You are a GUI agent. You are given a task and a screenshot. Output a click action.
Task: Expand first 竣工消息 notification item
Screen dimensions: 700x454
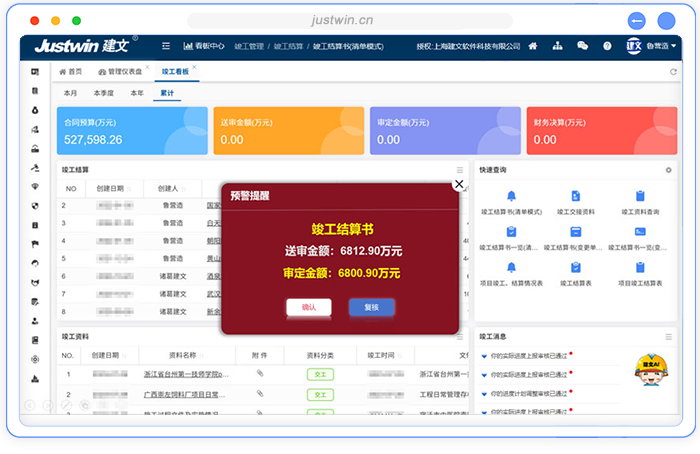point(484,355)
